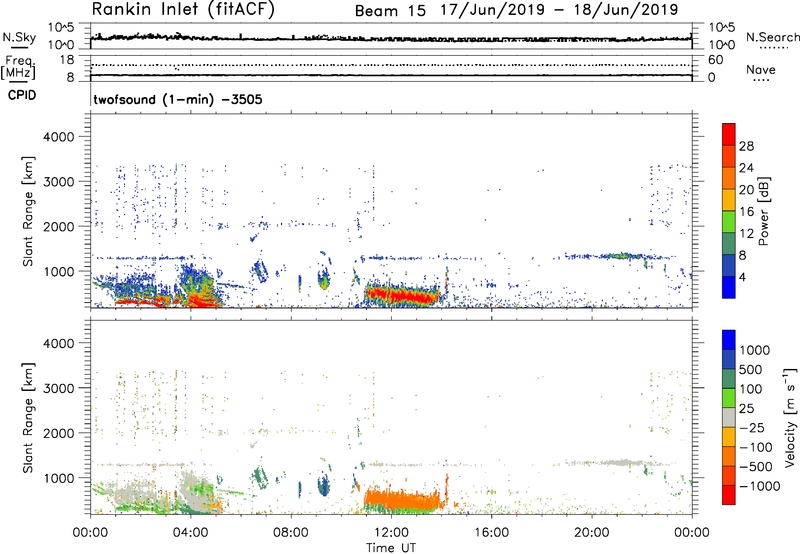Click the '20:00' time axis tick label
The width and height of the screenshot is (800, 554).
pos(592,533)
